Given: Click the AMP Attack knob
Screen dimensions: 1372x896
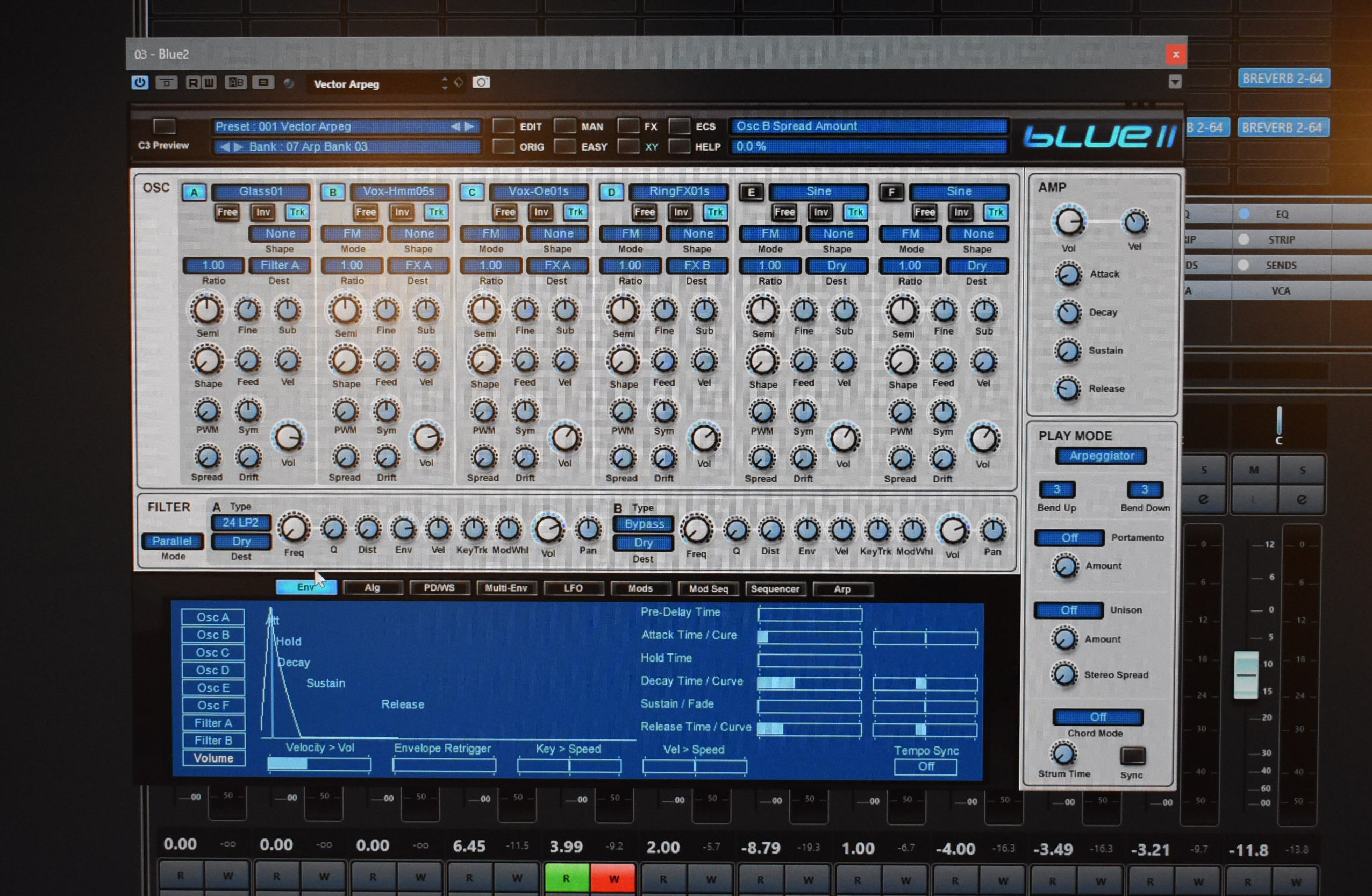Looking at the screenshot, I should tap(1068, 274).
